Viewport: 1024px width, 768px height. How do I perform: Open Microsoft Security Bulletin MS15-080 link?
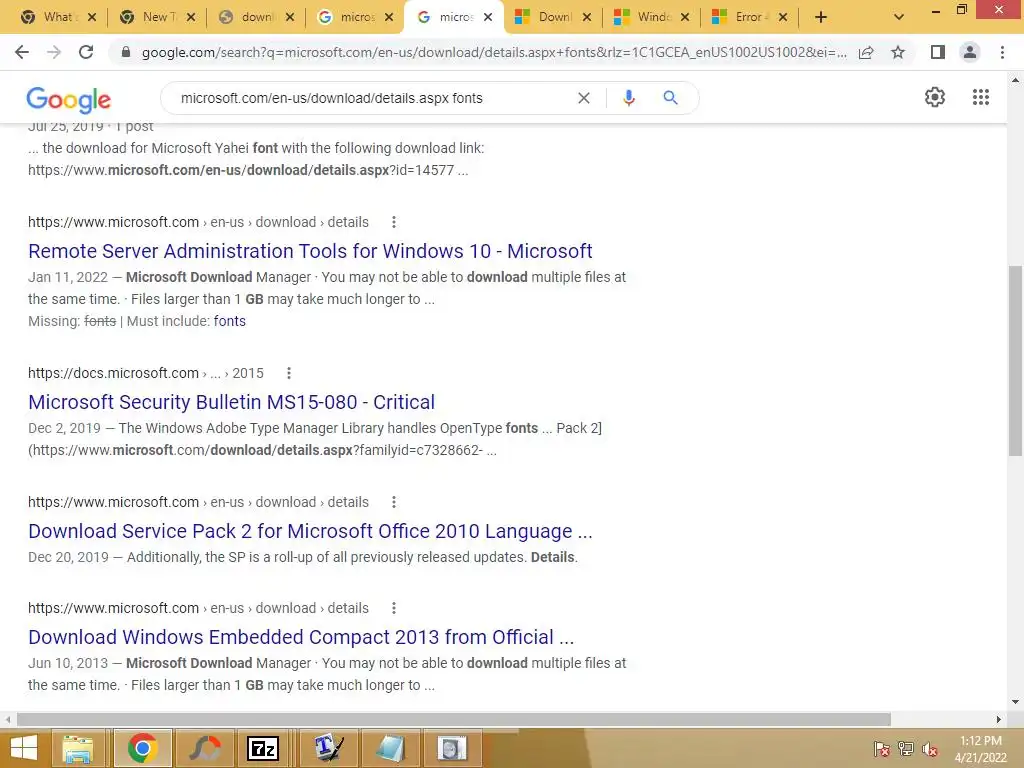click(231, 402)
